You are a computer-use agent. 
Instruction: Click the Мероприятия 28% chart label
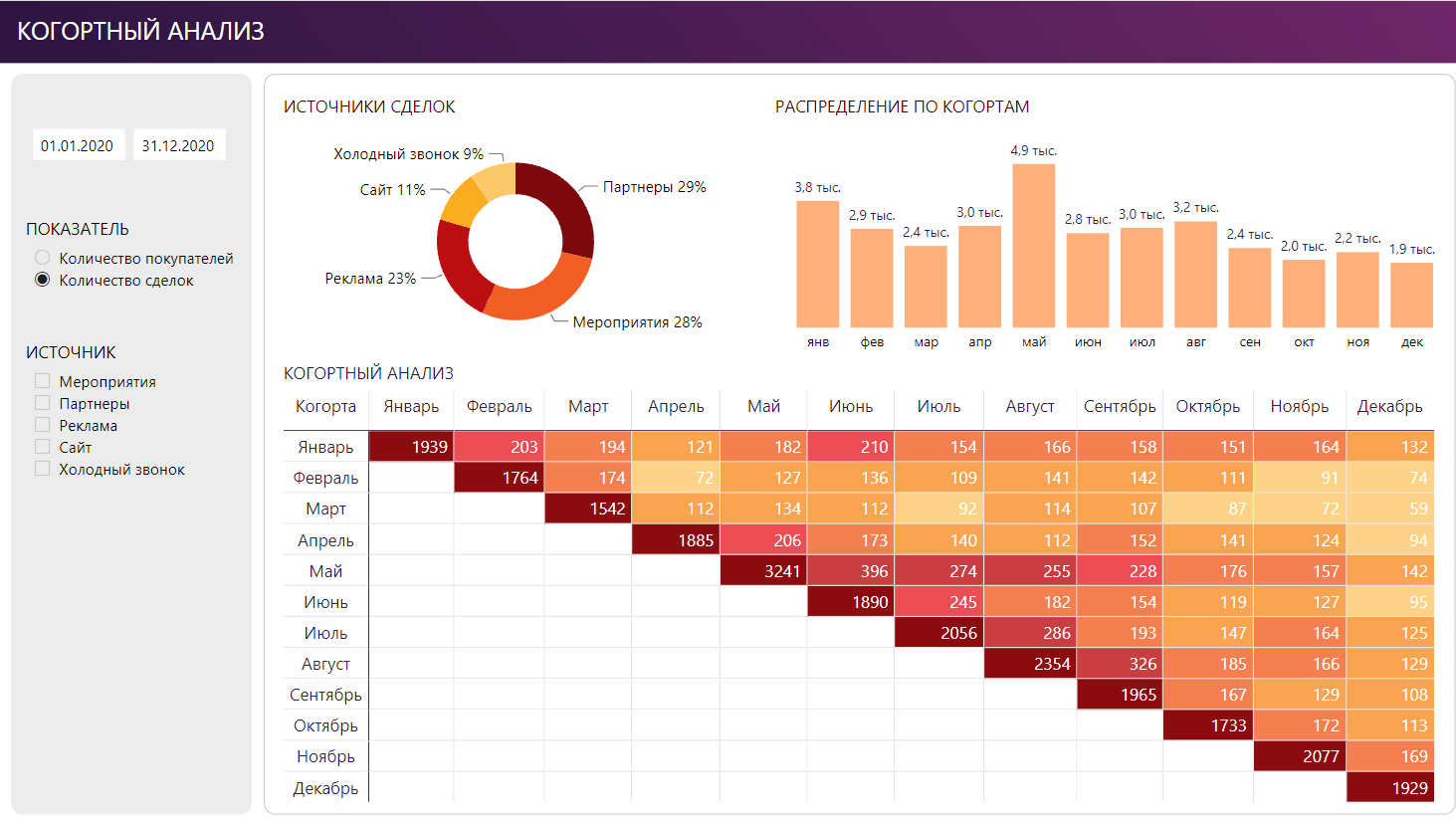point(637,322)
